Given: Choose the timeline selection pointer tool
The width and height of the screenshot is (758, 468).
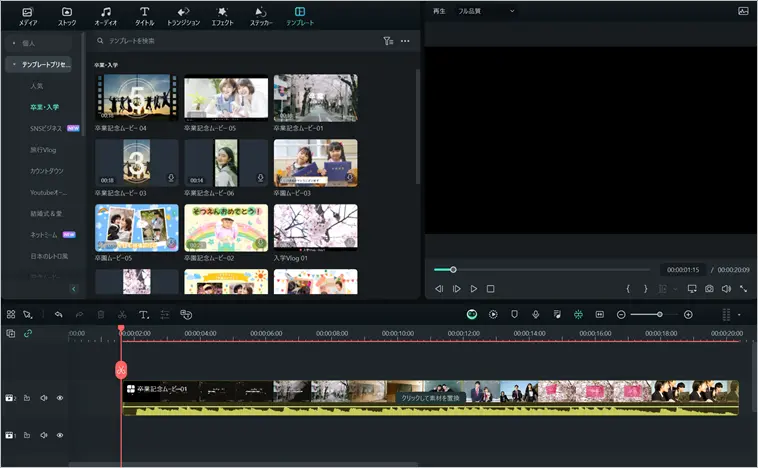Looking at the screenshot, I should point(28,315).
